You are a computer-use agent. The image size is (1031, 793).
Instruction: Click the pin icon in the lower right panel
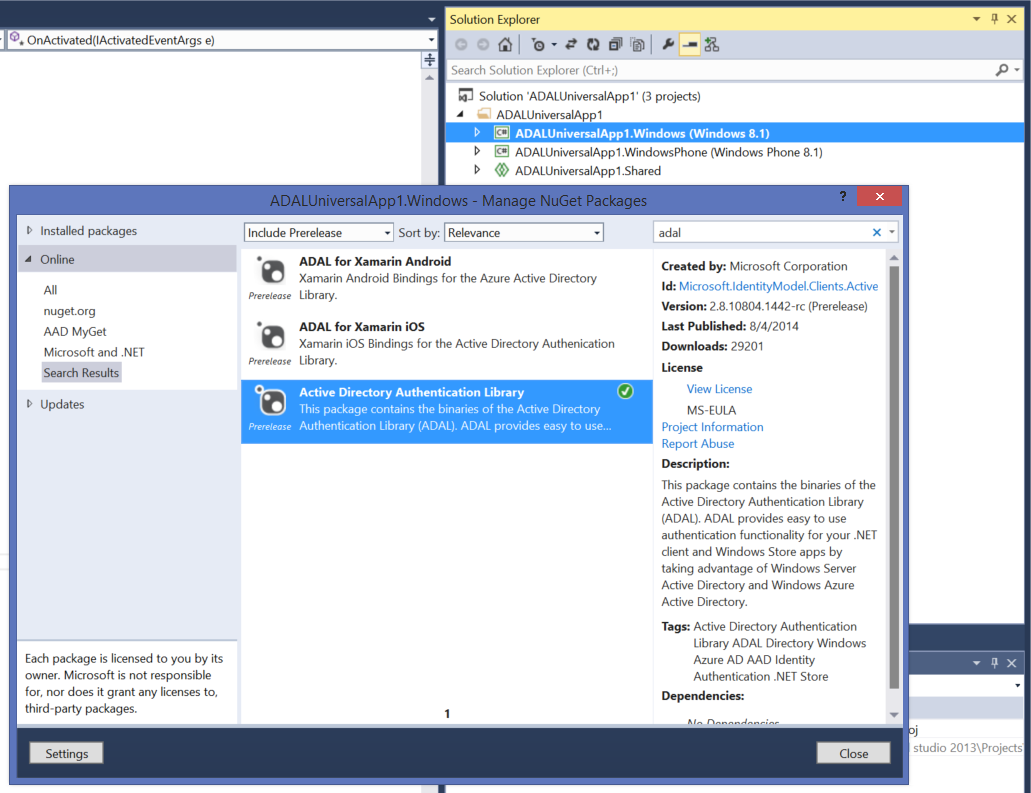coord(994,663)
